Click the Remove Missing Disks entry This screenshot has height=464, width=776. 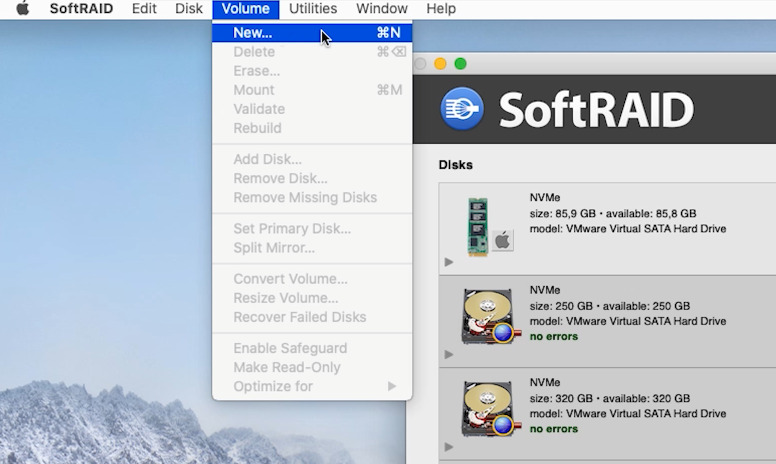pyautogui.click(x=312, y=197)
